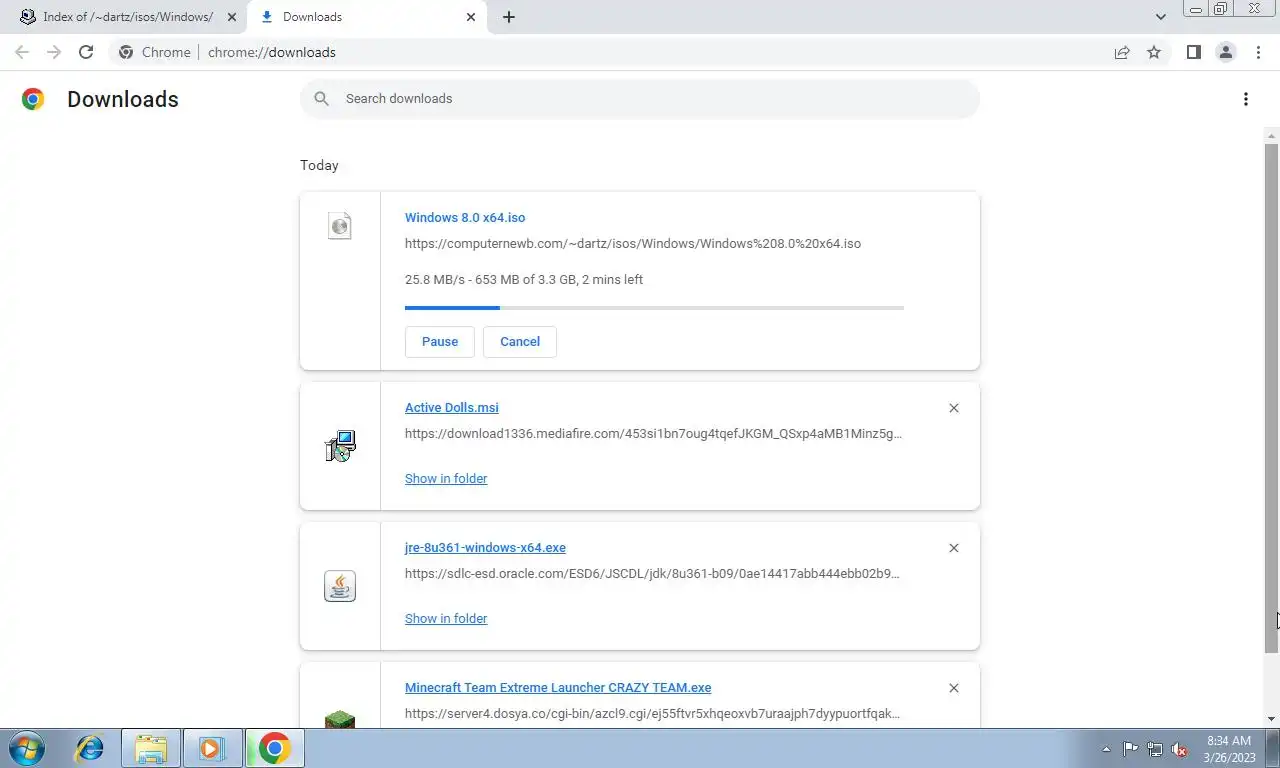Click the Chrome logo beside Downloads title
This screenshot has height=768, width=1280.
pyautogui.click(x=33, y=99)
